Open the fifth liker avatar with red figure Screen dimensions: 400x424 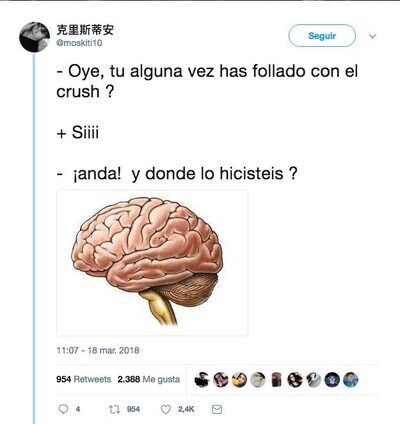[x=277, y=380]
